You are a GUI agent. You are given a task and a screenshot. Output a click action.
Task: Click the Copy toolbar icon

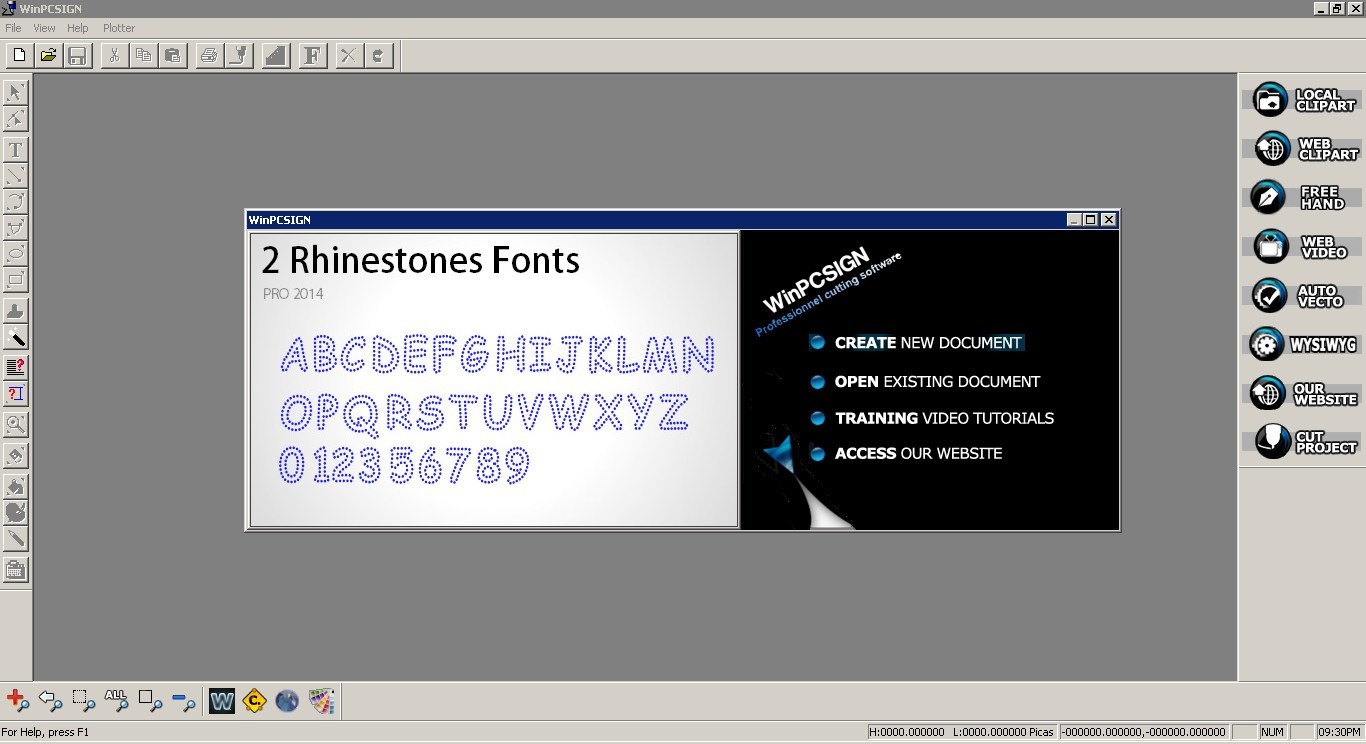pos(143,55)
